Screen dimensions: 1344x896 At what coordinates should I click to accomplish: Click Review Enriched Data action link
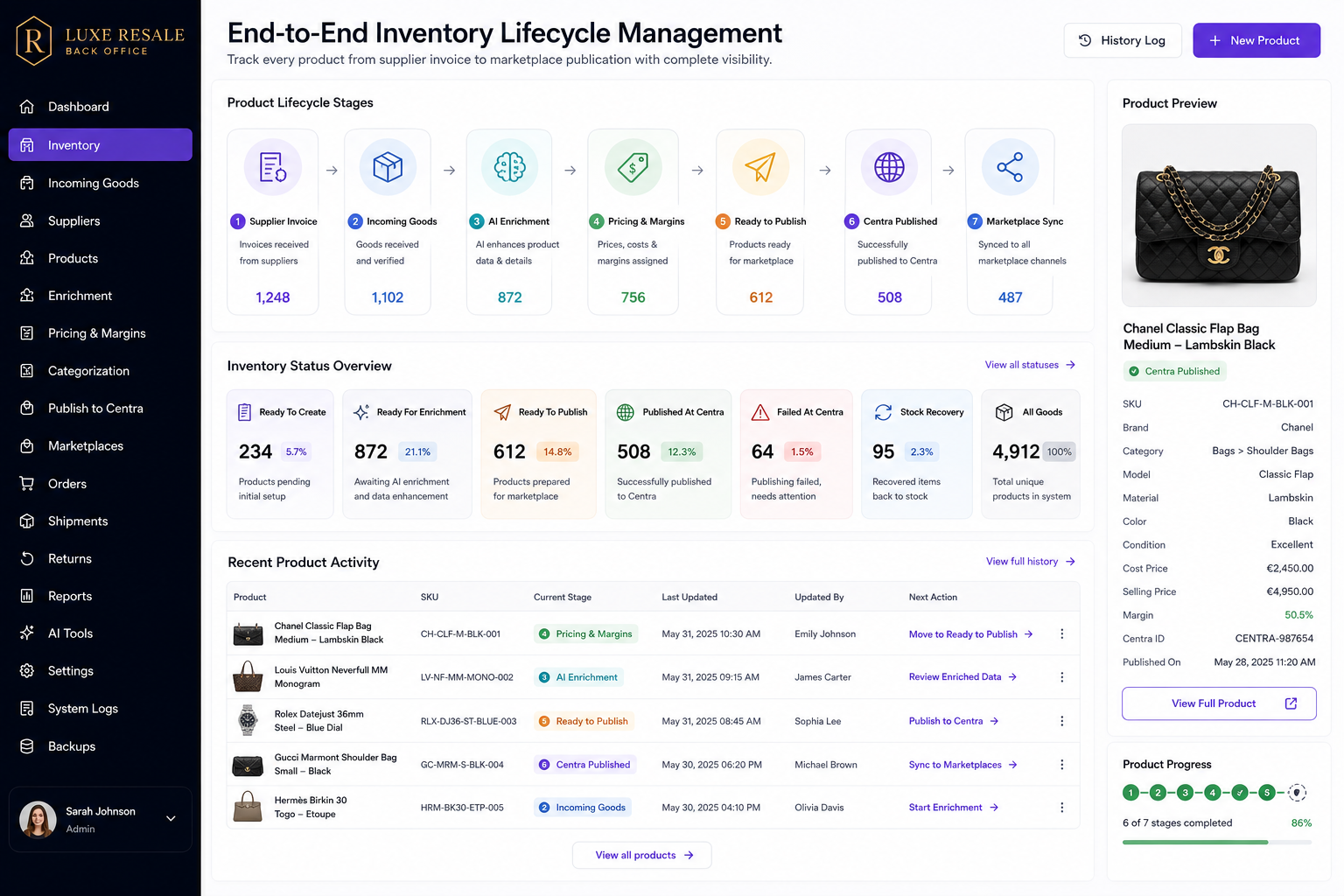click(x=962, y=677)
